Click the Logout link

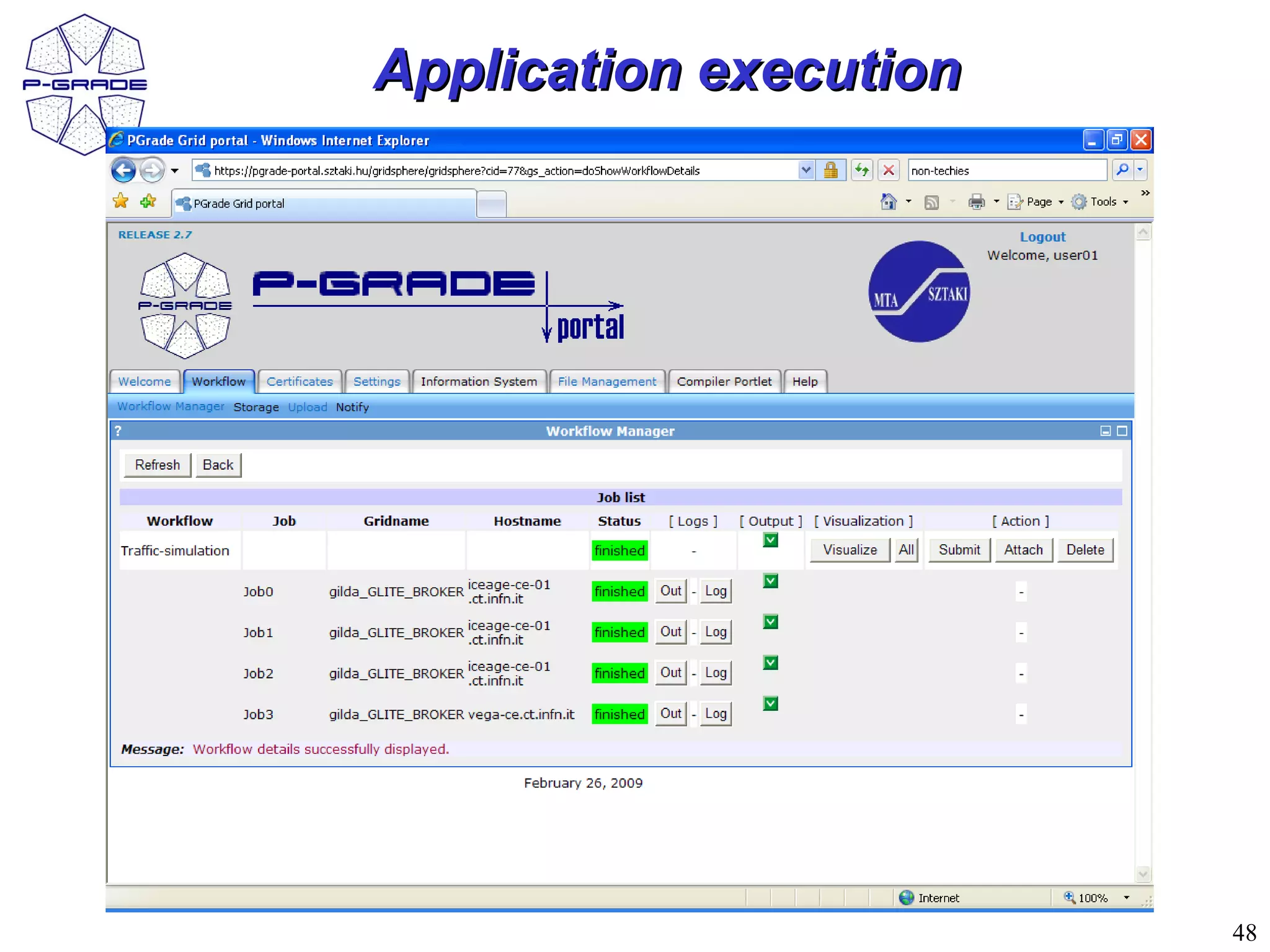[1042, 237]
